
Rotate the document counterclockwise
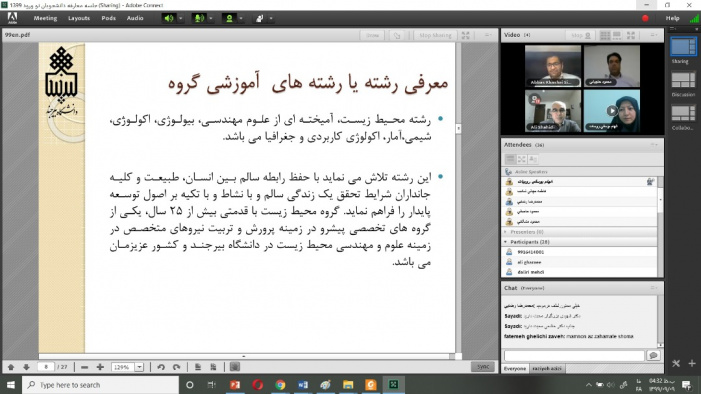[161, 367]
